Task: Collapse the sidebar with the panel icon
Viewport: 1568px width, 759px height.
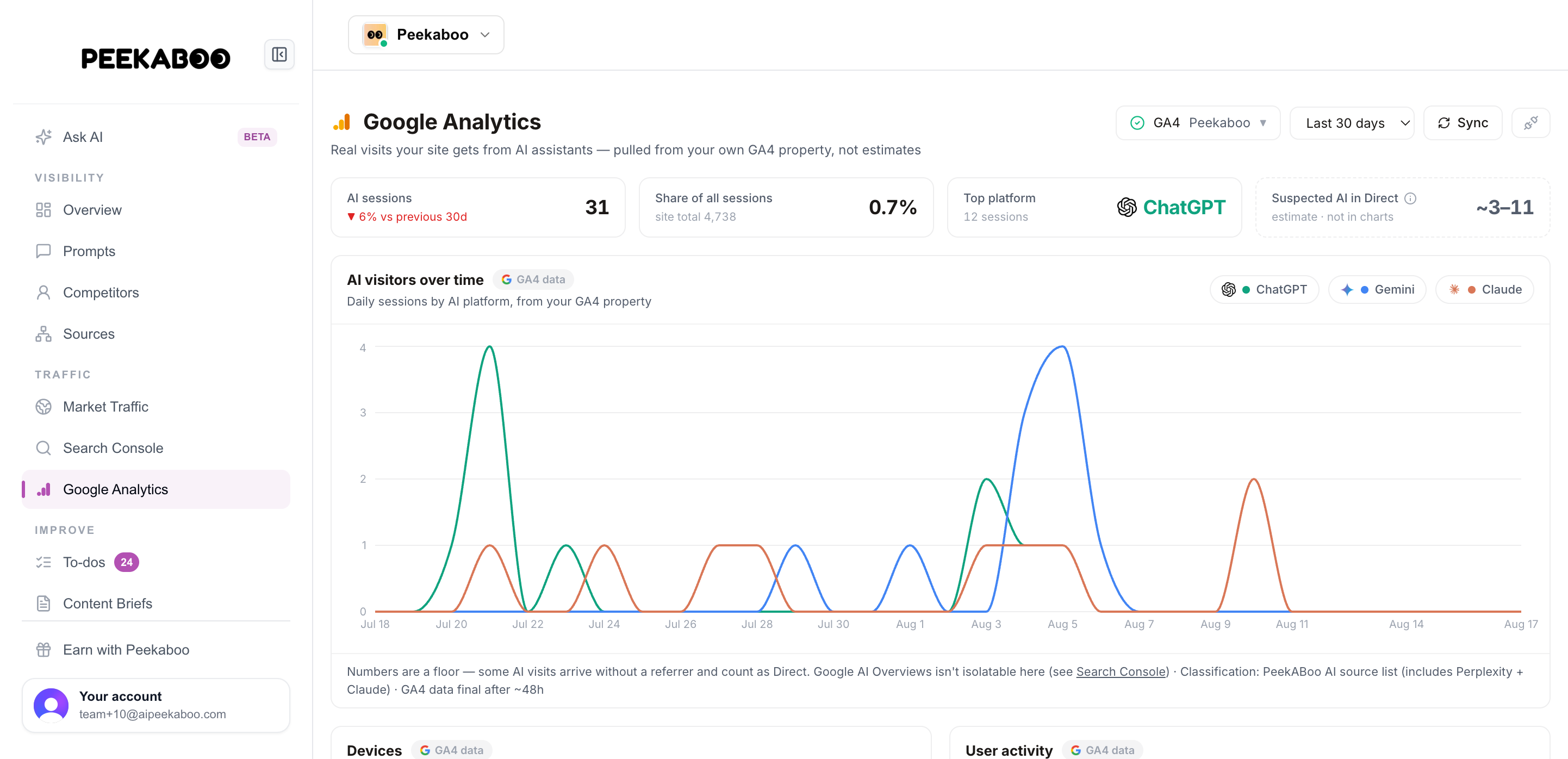Action: point(279,55)
